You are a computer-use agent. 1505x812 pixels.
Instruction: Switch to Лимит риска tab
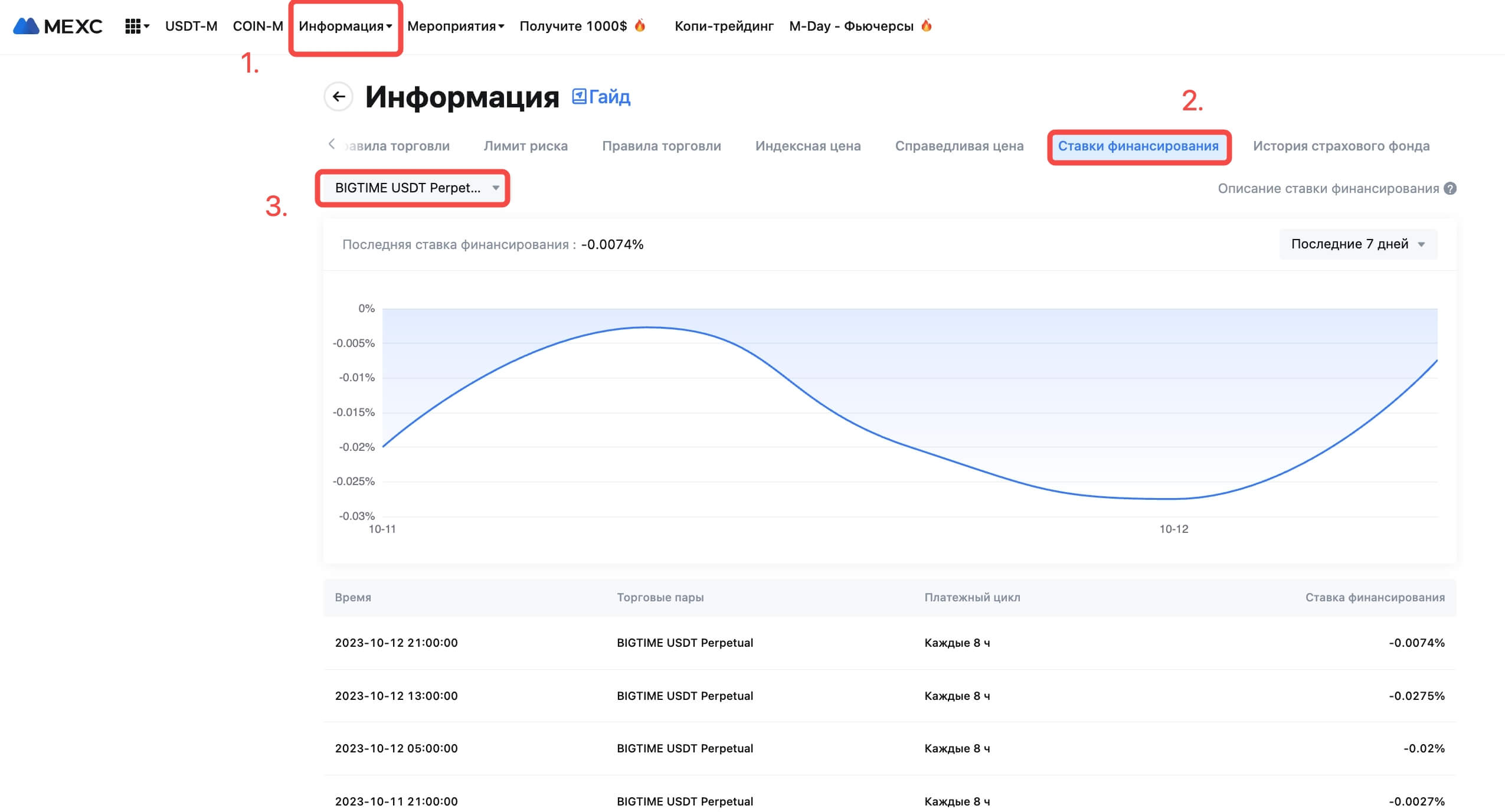(525, 146)
